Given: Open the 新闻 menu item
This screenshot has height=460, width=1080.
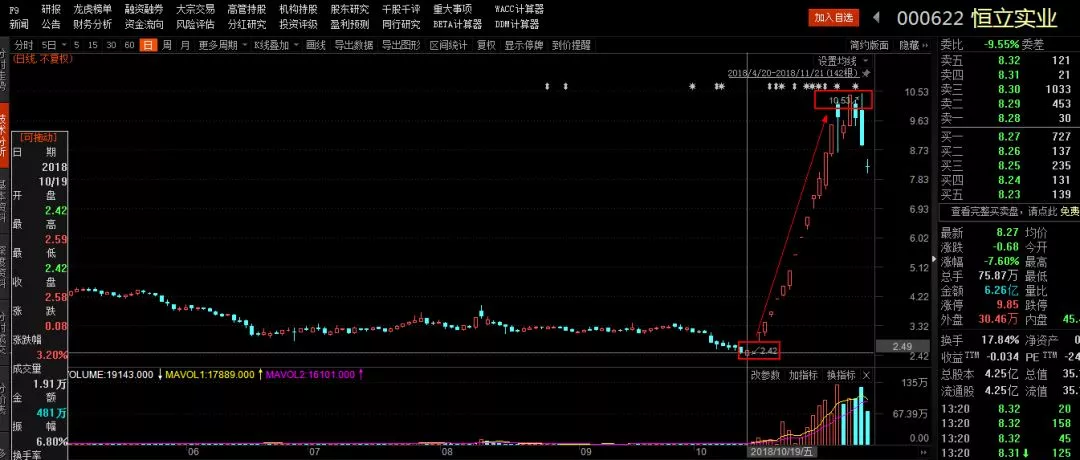Looking at the screenshot, I should pyautogui.click(x=19, y=25).
